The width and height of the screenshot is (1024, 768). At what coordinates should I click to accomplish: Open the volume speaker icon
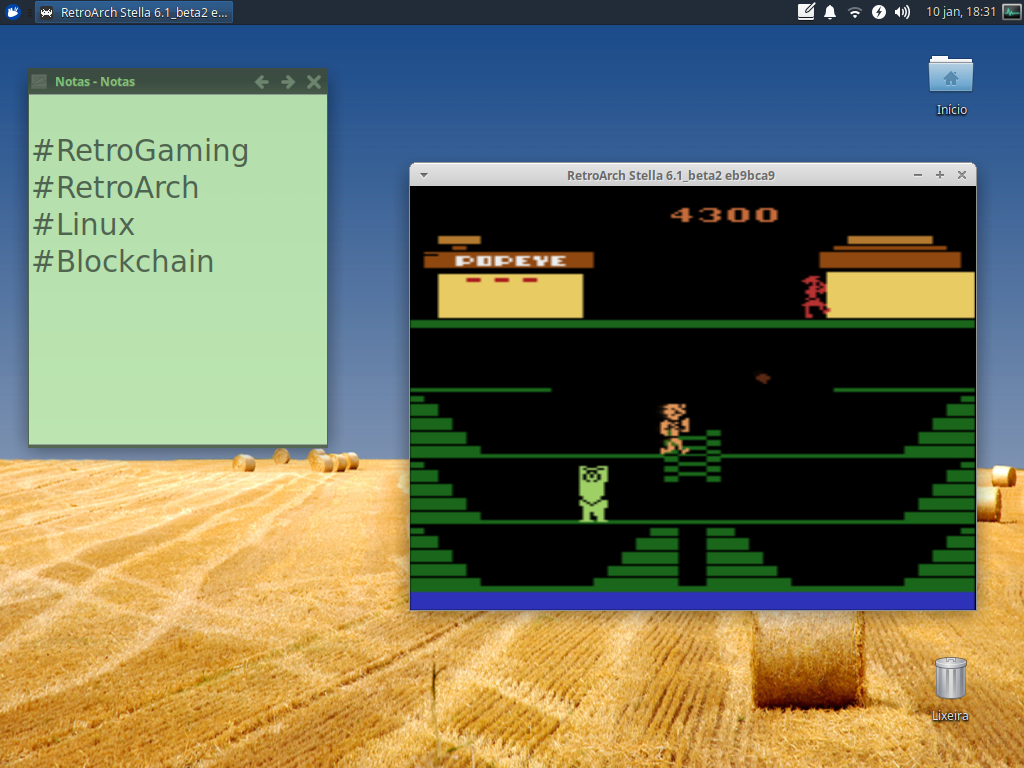pyautogui.click(x=902, y=12)
